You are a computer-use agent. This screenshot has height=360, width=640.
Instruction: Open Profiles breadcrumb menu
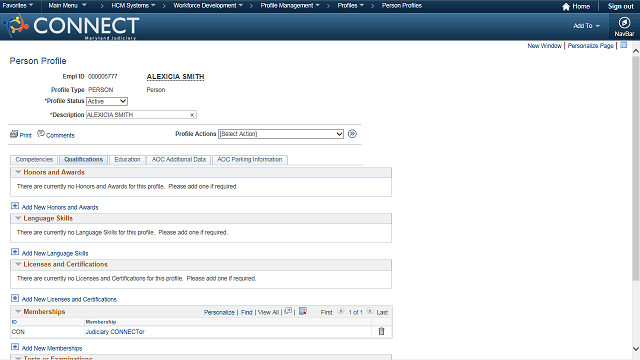click(350, 6)
